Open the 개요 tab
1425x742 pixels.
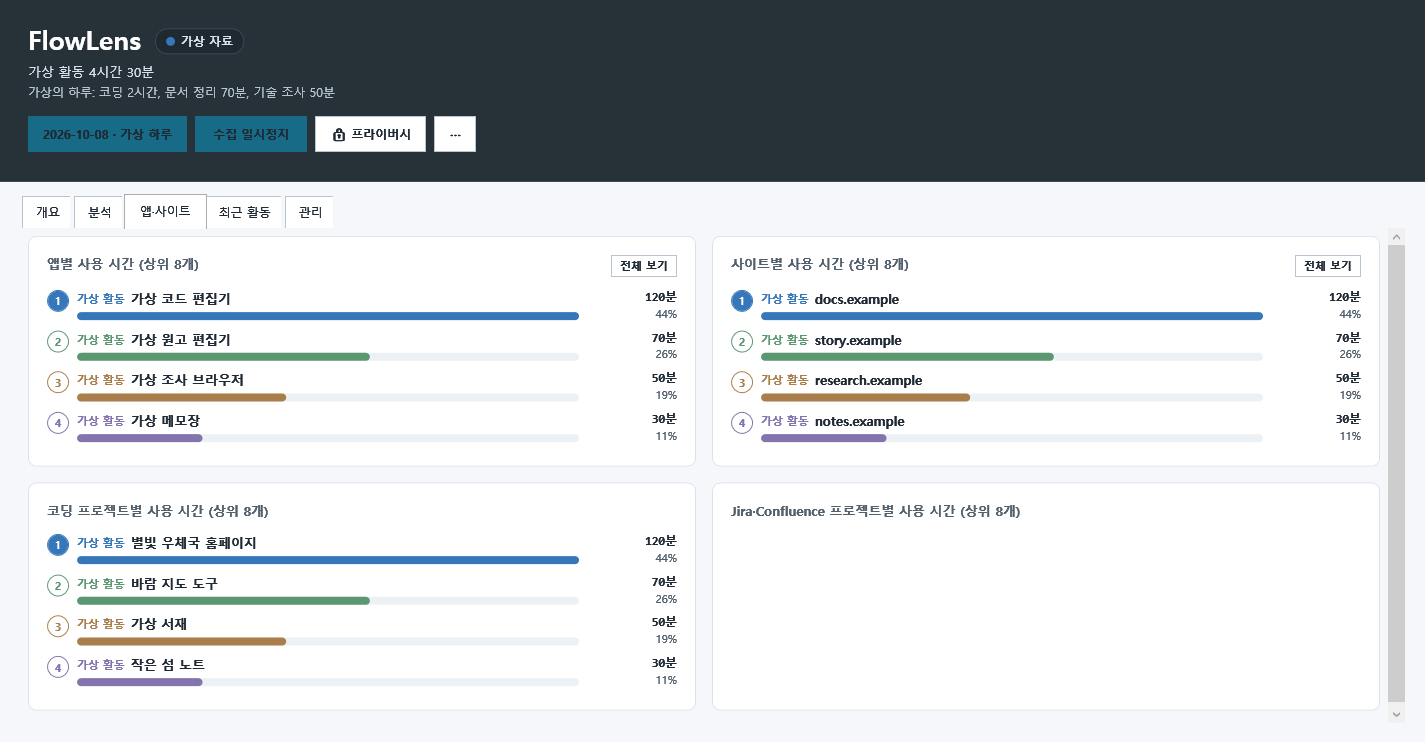tap(48, 212)
